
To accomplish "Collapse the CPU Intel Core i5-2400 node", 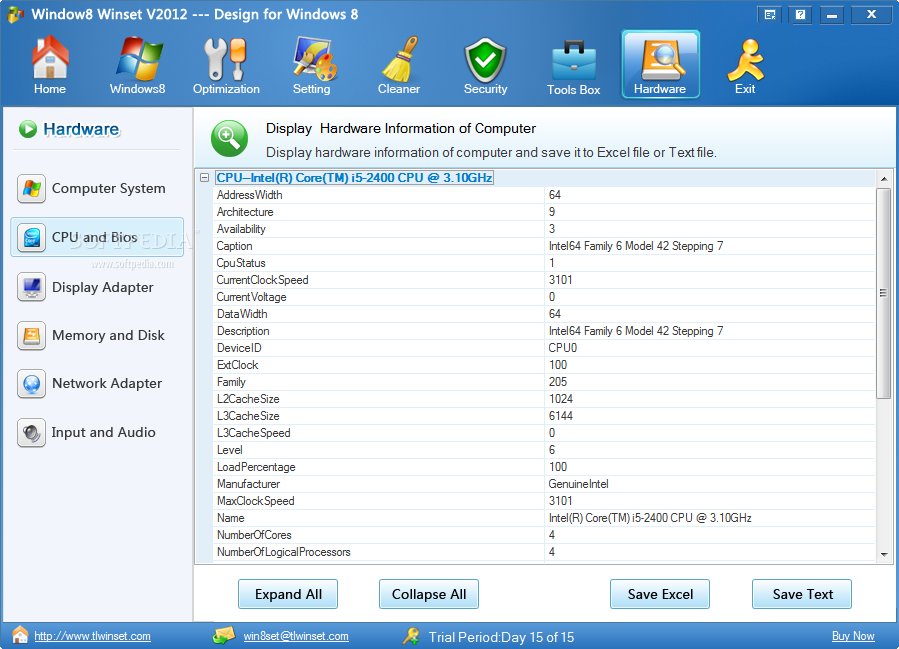I will tap(204, 178).
